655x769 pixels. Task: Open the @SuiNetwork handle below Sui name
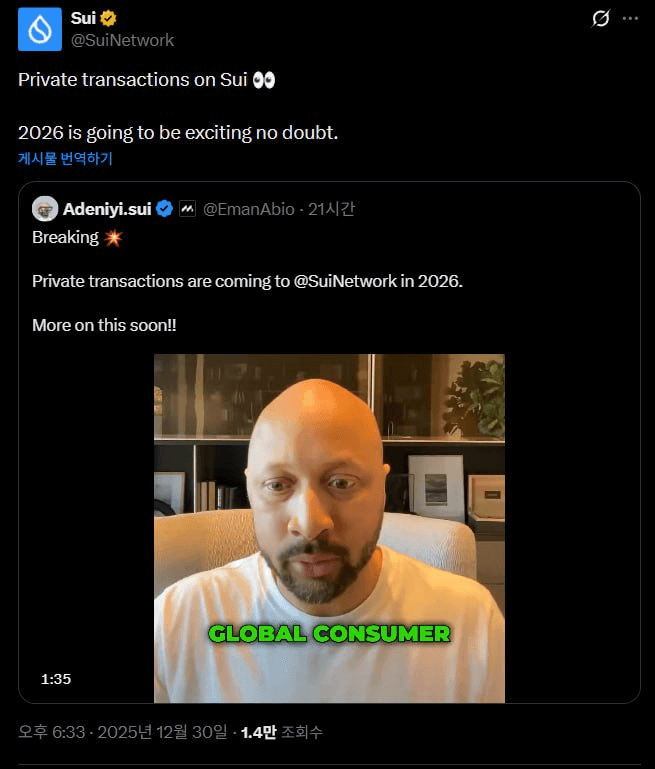pyautogui.click(x=122, y=40)
